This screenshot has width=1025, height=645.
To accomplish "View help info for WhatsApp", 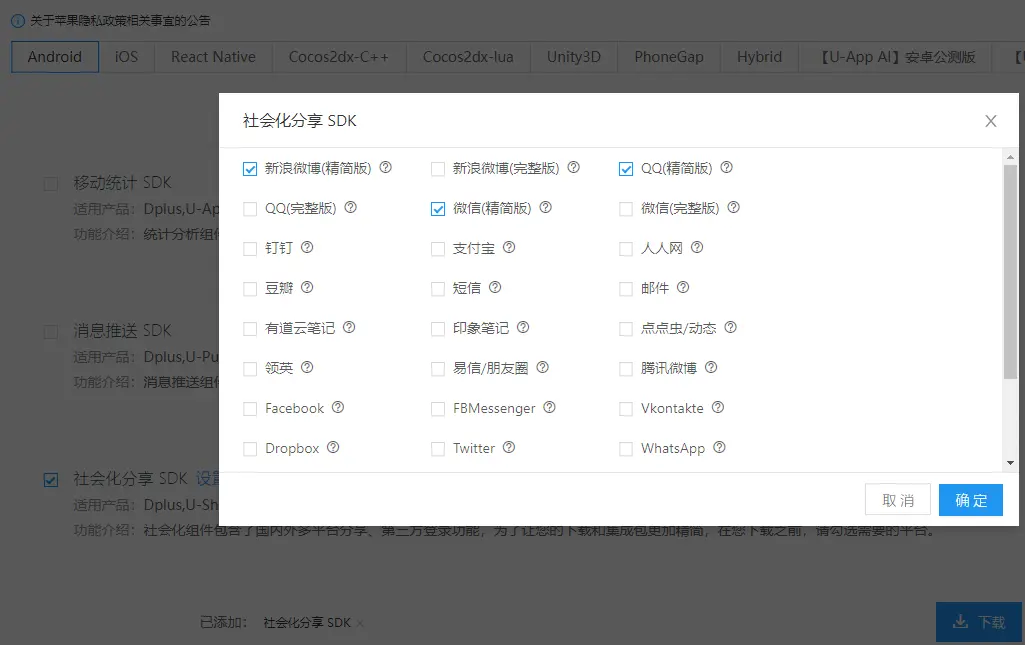I will pos(719,447).
